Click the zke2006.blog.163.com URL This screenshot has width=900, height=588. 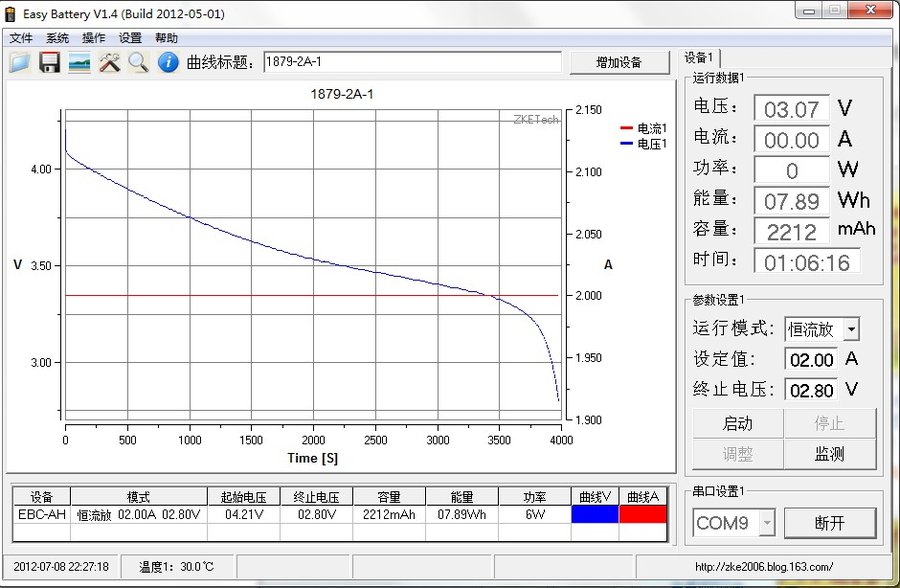tap(764, 567)
